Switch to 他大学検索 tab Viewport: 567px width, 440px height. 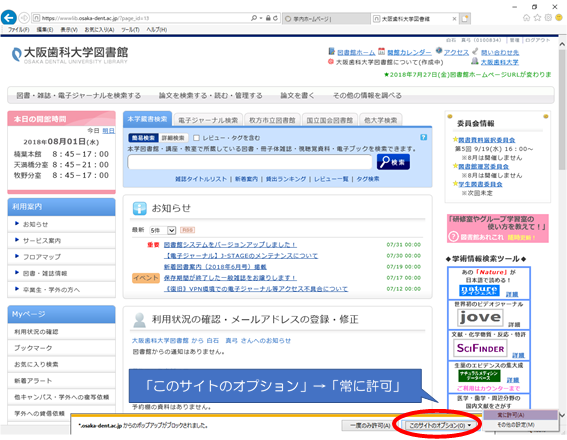click(380, 120)
